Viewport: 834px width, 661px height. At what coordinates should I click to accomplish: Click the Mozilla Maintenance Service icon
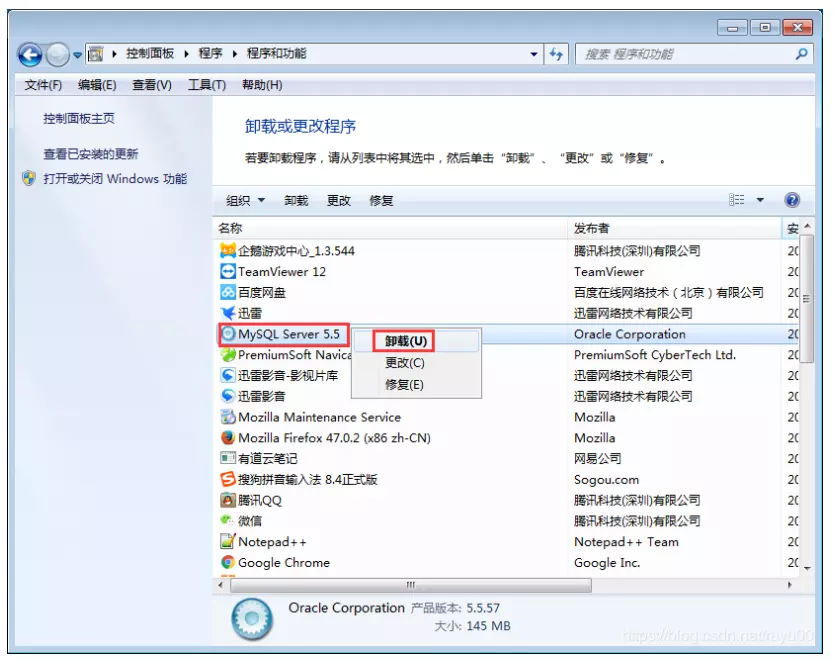pyautogui.click(x=228, y=417)
